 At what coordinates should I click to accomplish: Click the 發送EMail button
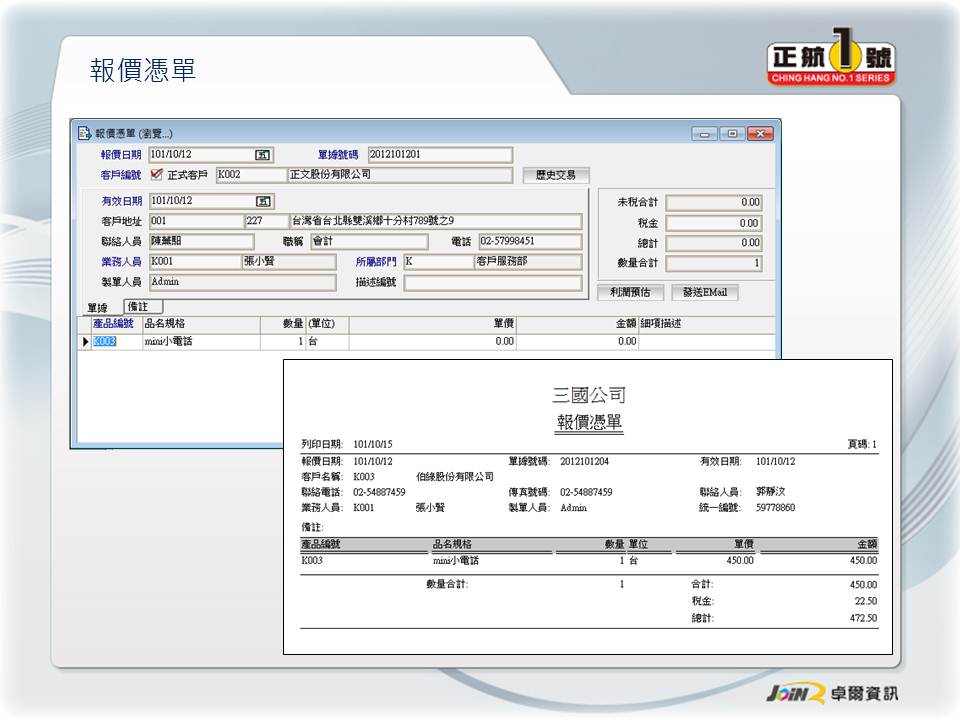(704, 293)
